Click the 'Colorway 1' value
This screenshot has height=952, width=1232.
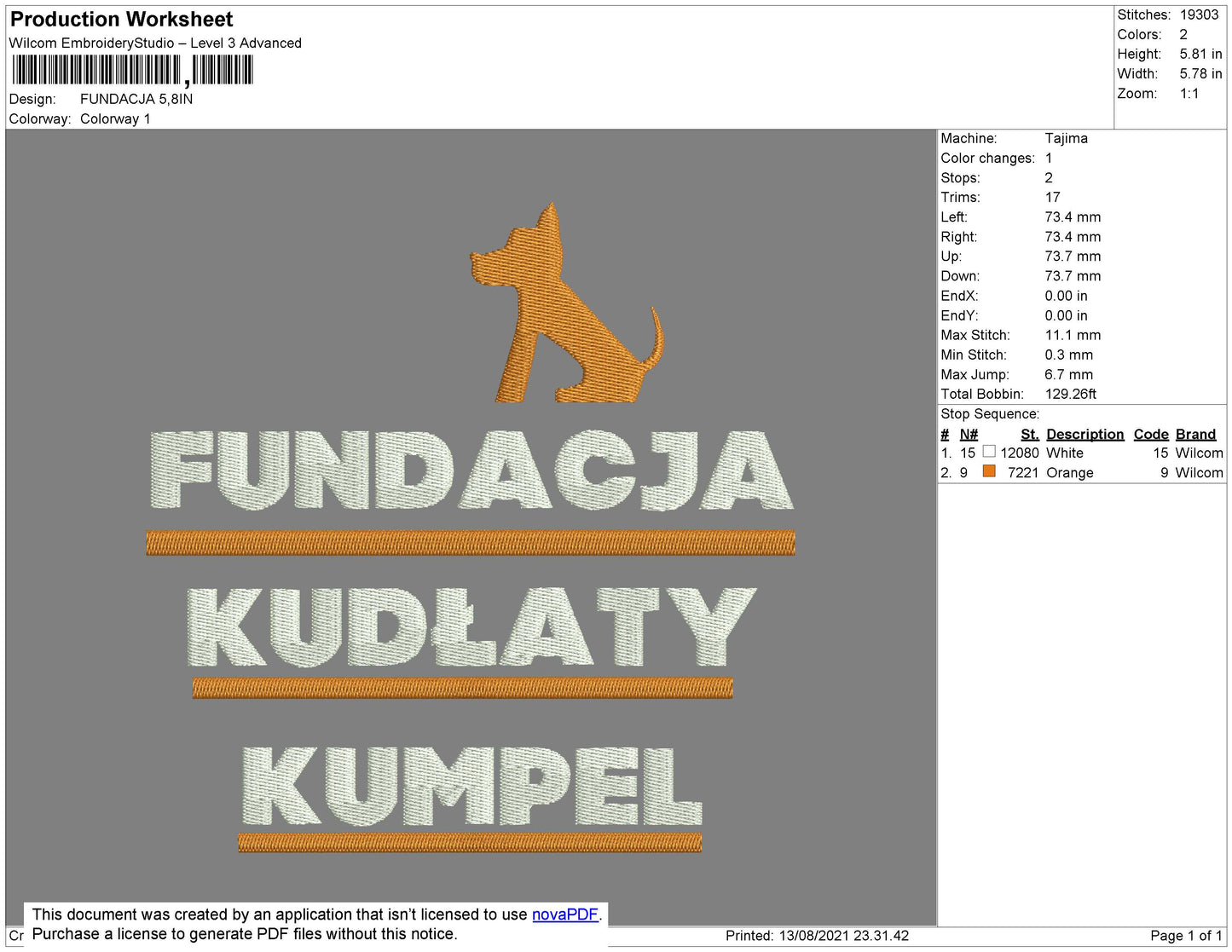click(x=115, y=119)
